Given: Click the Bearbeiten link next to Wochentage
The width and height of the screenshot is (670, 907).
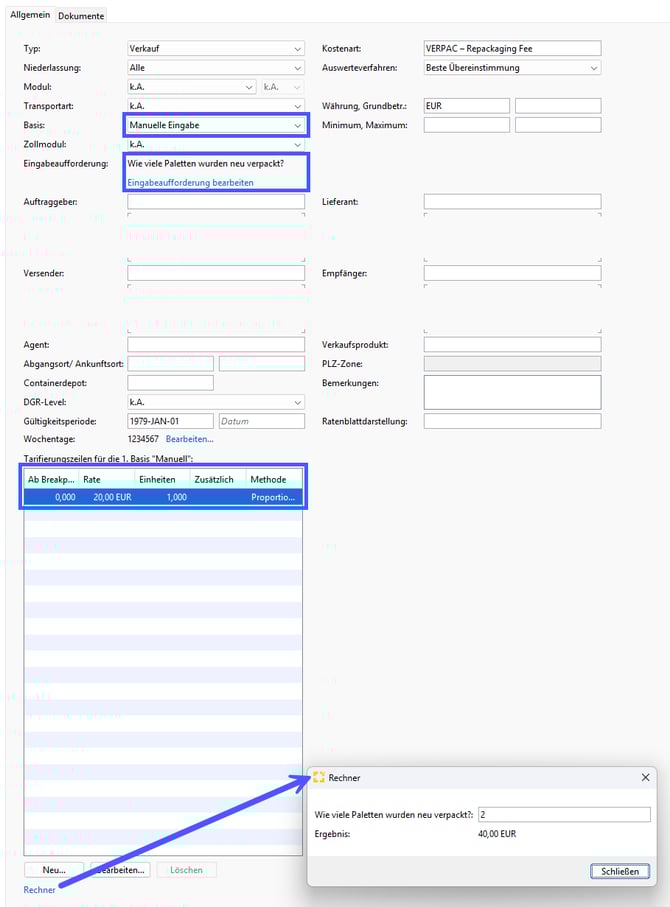Looking at the screenshot, I should click(189, 439).
